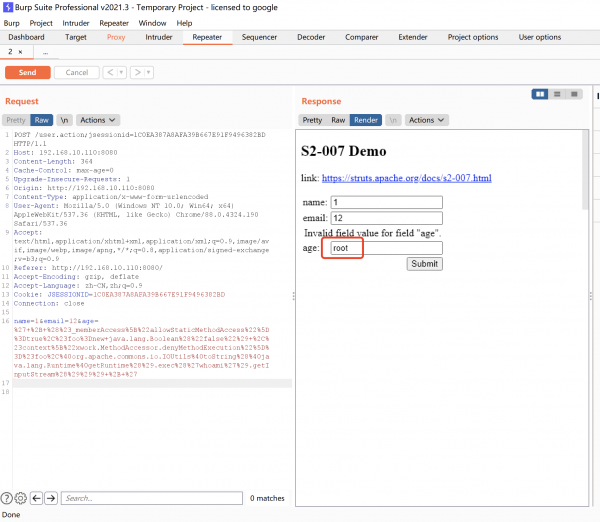Switch to side-by-side layout view icon
Screen dimensions: 600x522
[541, 94]
